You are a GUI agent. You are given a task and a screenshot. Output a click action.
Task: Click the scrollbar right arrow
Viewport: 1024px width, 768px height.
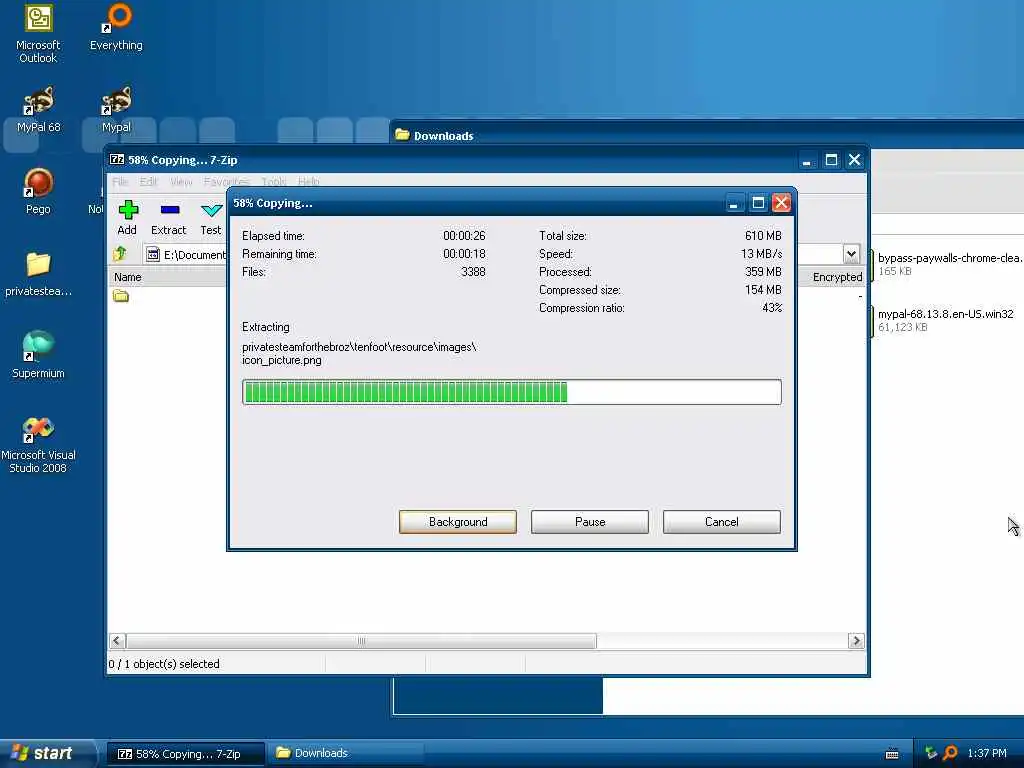(856, 641)
